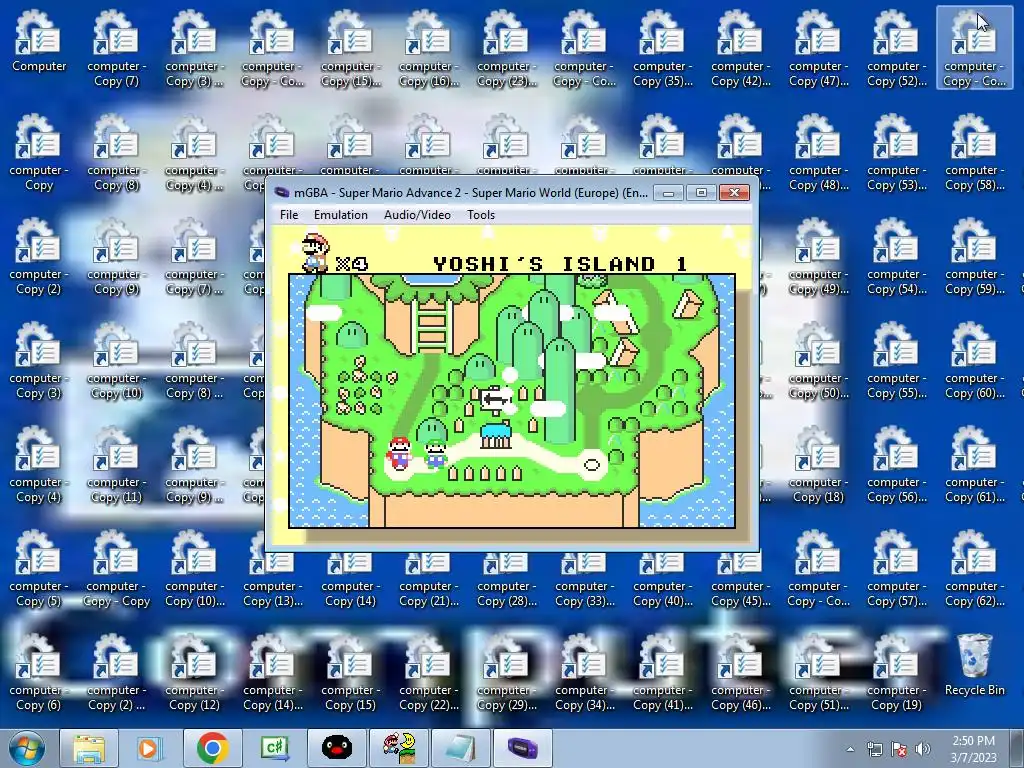Select the computer - Copy (45) shortcut
This screenshot has width=1024, height=768.
(x=741, y=580)
